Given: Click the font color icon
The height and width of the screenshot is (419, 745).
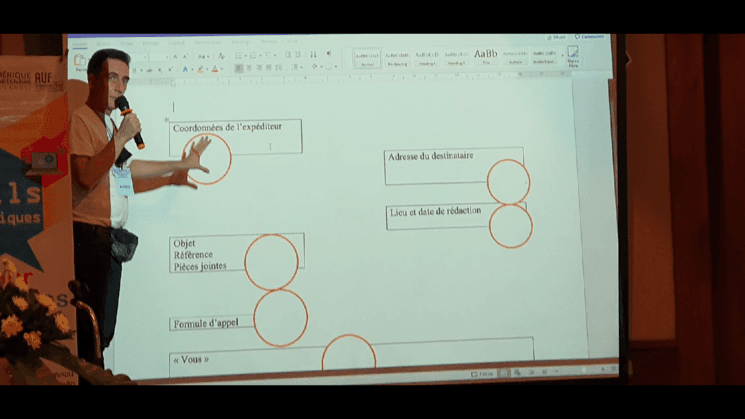Looking at the screenshot, I should (217, 70).
